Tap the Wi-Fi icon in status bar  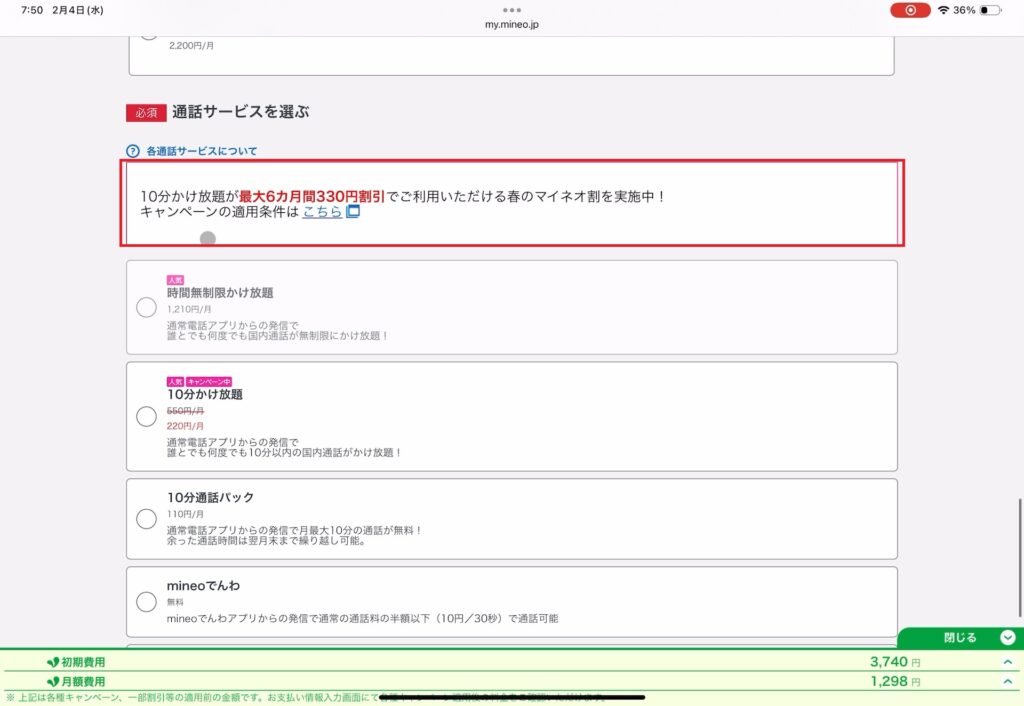(942, 10)
